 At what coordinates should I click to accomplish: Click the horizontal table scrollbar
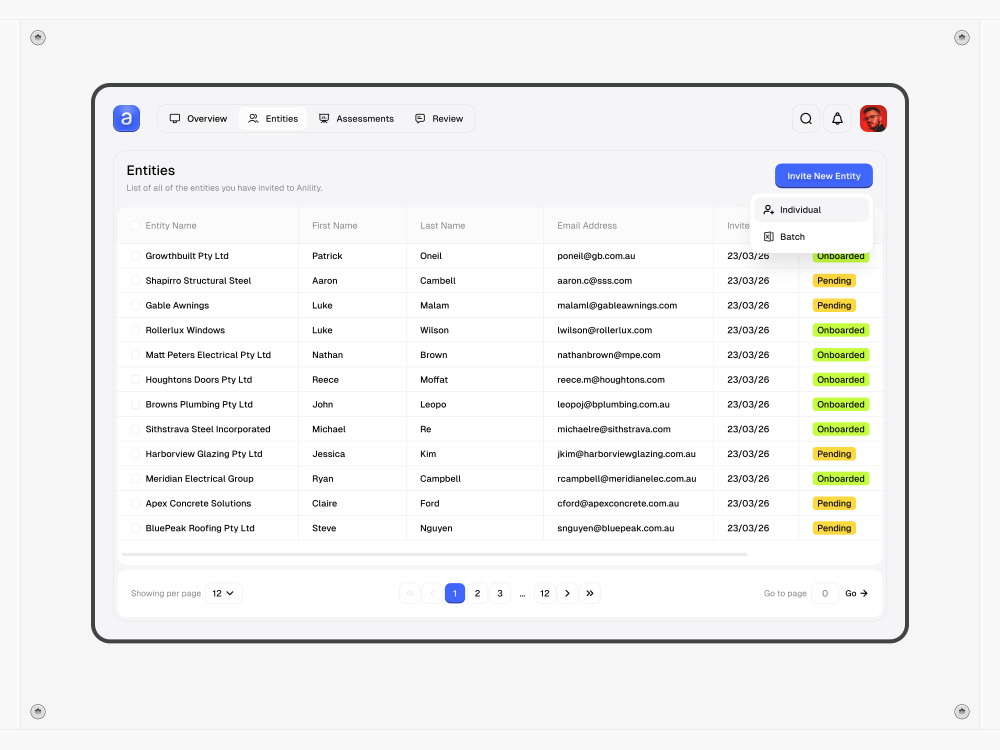click(x=434, y=554)
